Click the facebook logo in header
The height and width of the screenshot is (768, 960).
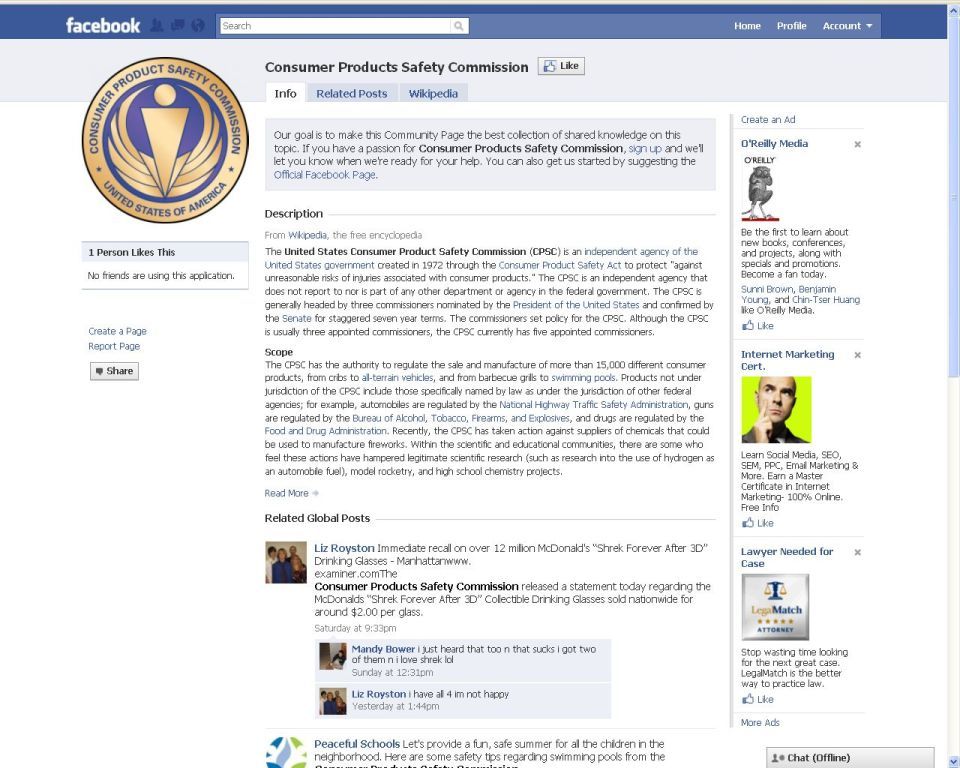point(103,26)
